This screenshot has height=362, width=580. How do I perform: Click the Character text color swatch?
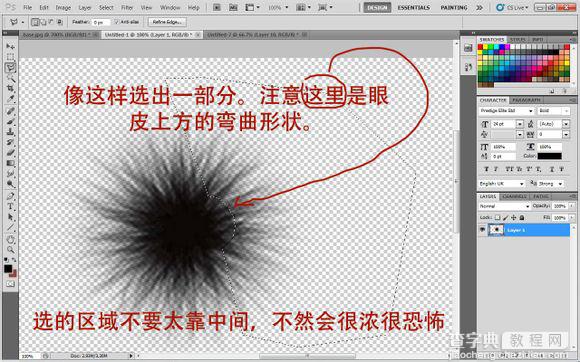[x=549, y=156]
